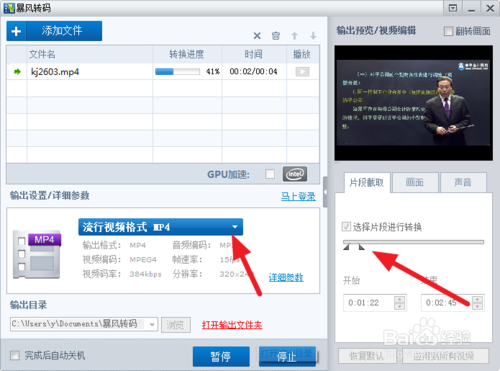Screen dimensions: 500x371
Task: Click the conversion progress bar at 41%
Action: click(x=177, y=72)
